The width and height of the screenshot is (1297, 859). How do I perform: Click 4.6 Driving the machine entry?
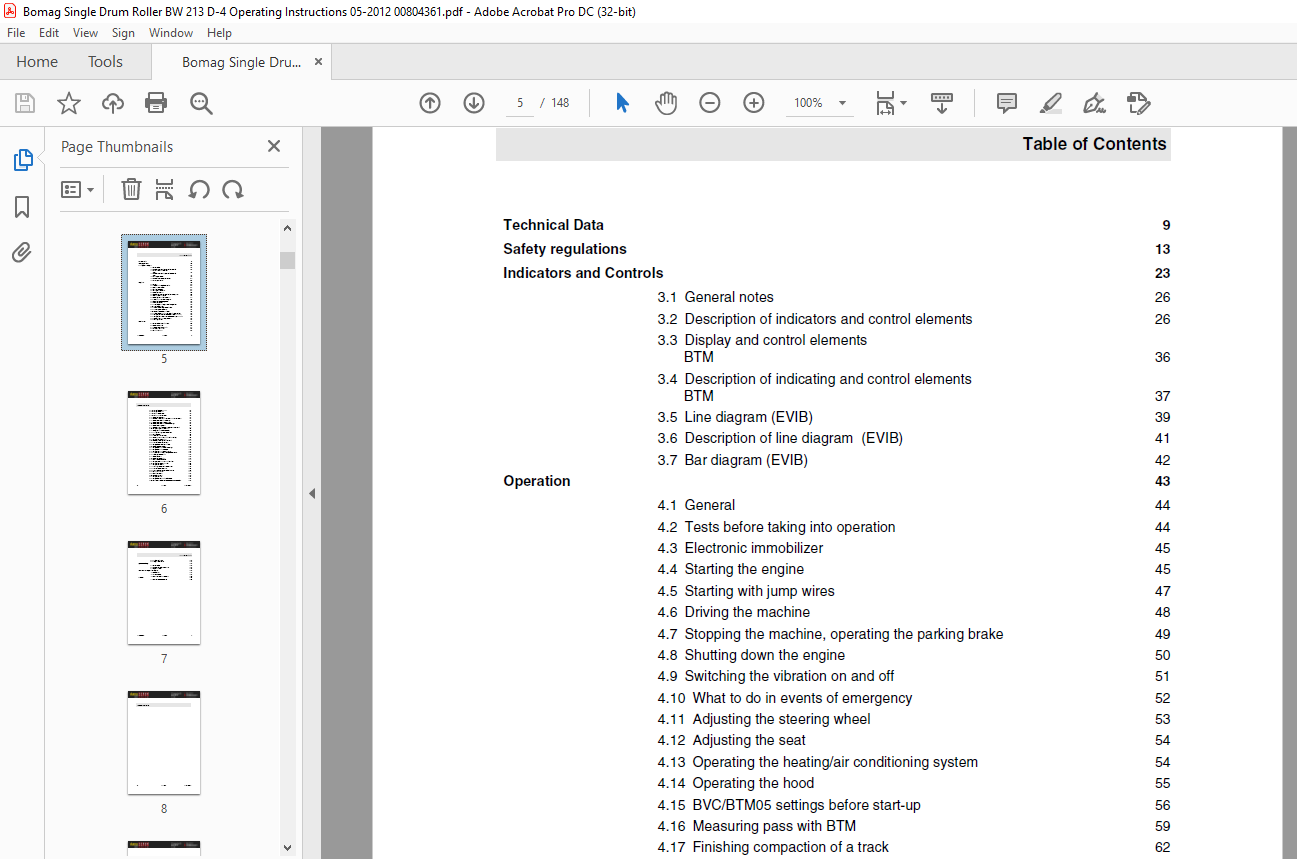(734, 612)
